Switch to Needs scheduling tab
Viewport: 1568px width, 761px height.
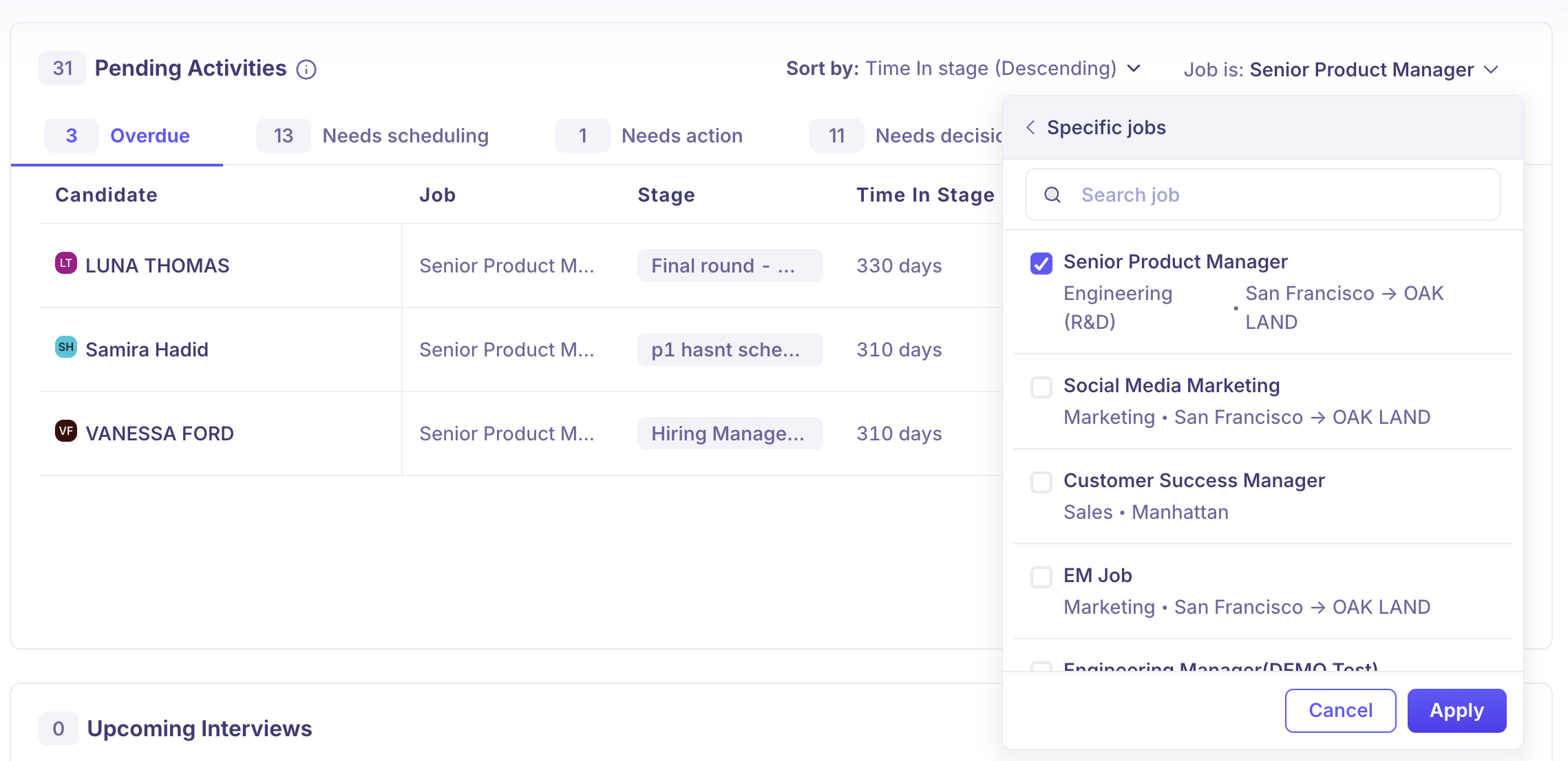[372, 136]
